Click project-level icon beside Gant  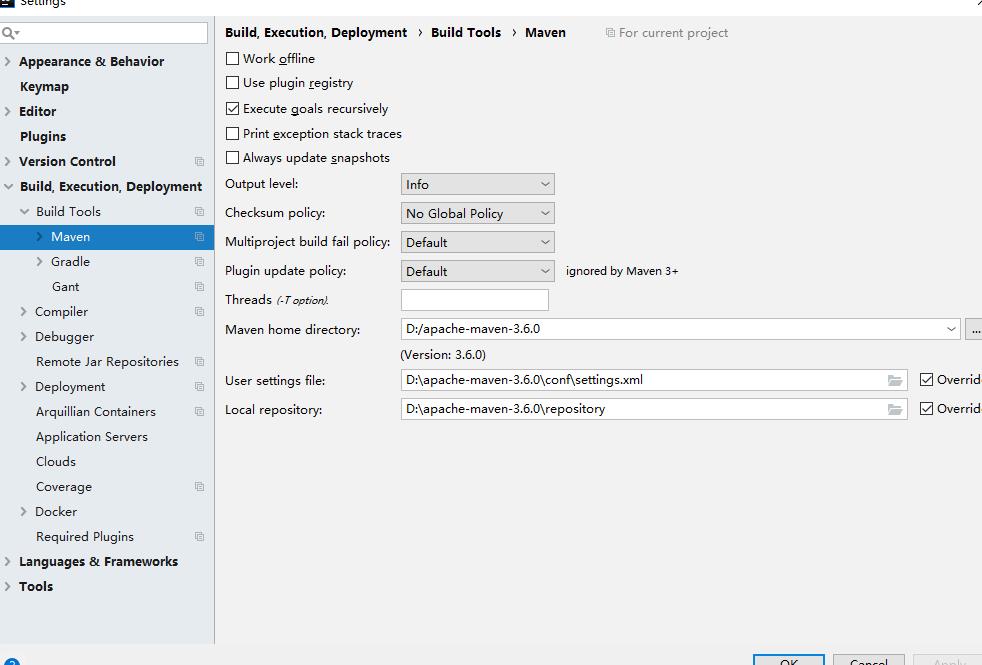199,287
